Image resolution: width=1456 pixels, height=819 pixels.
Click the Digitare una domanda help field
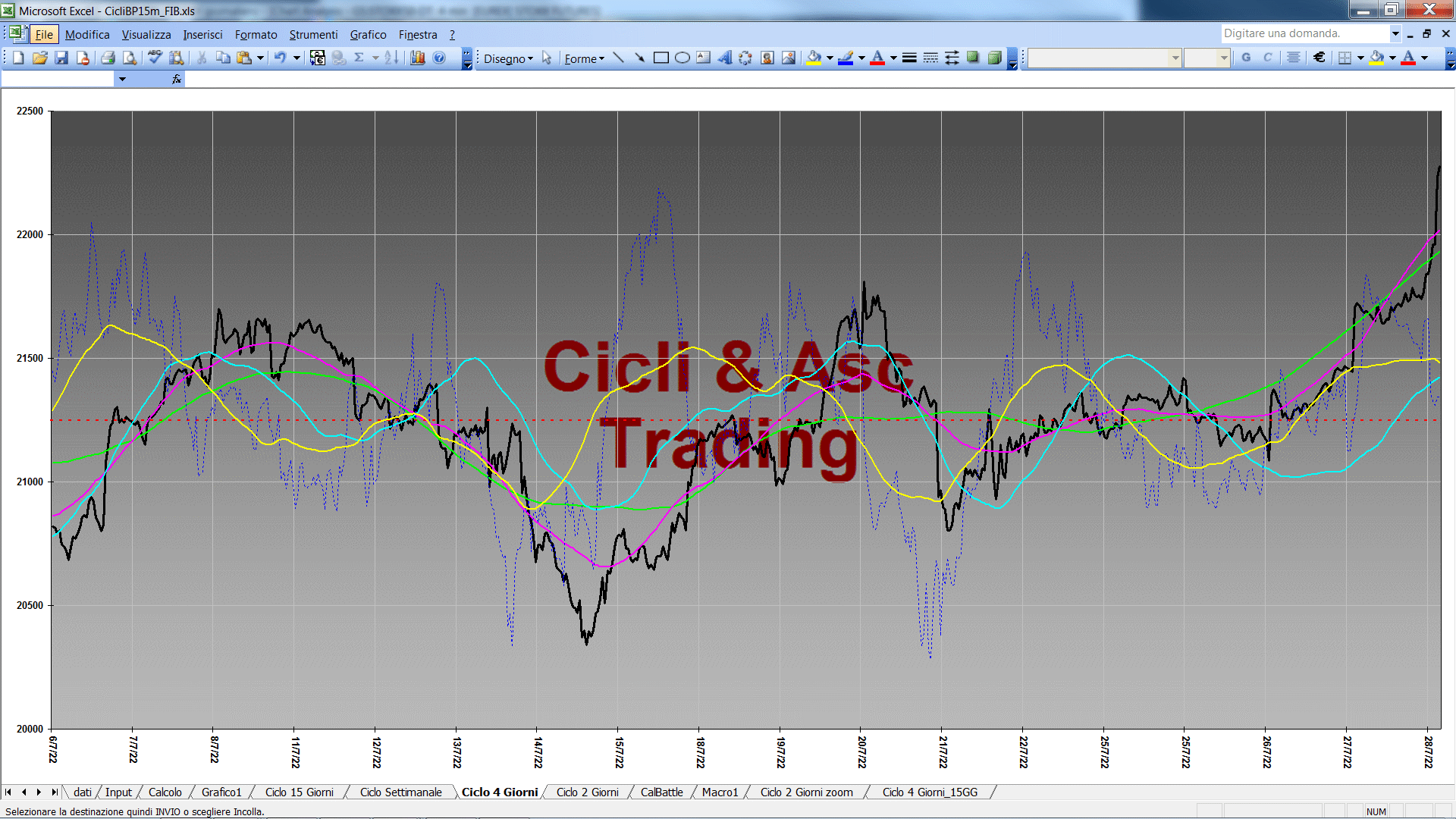point(1304,33)
